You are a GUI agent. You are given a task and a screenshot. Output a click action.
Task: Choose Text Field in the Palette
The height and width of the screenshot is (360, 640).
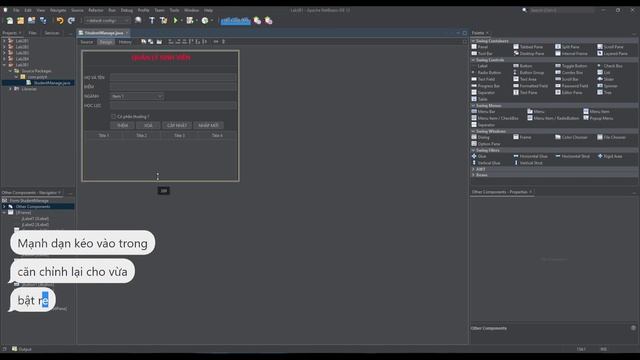pyautogui.click(x=483, y=79)
